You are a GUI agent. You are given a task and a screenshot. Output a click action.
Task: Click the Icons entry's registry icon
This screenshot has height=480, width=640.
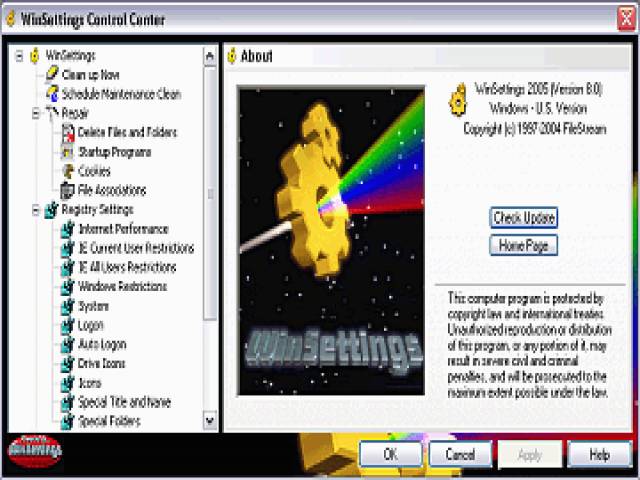[x=67, y=383]
